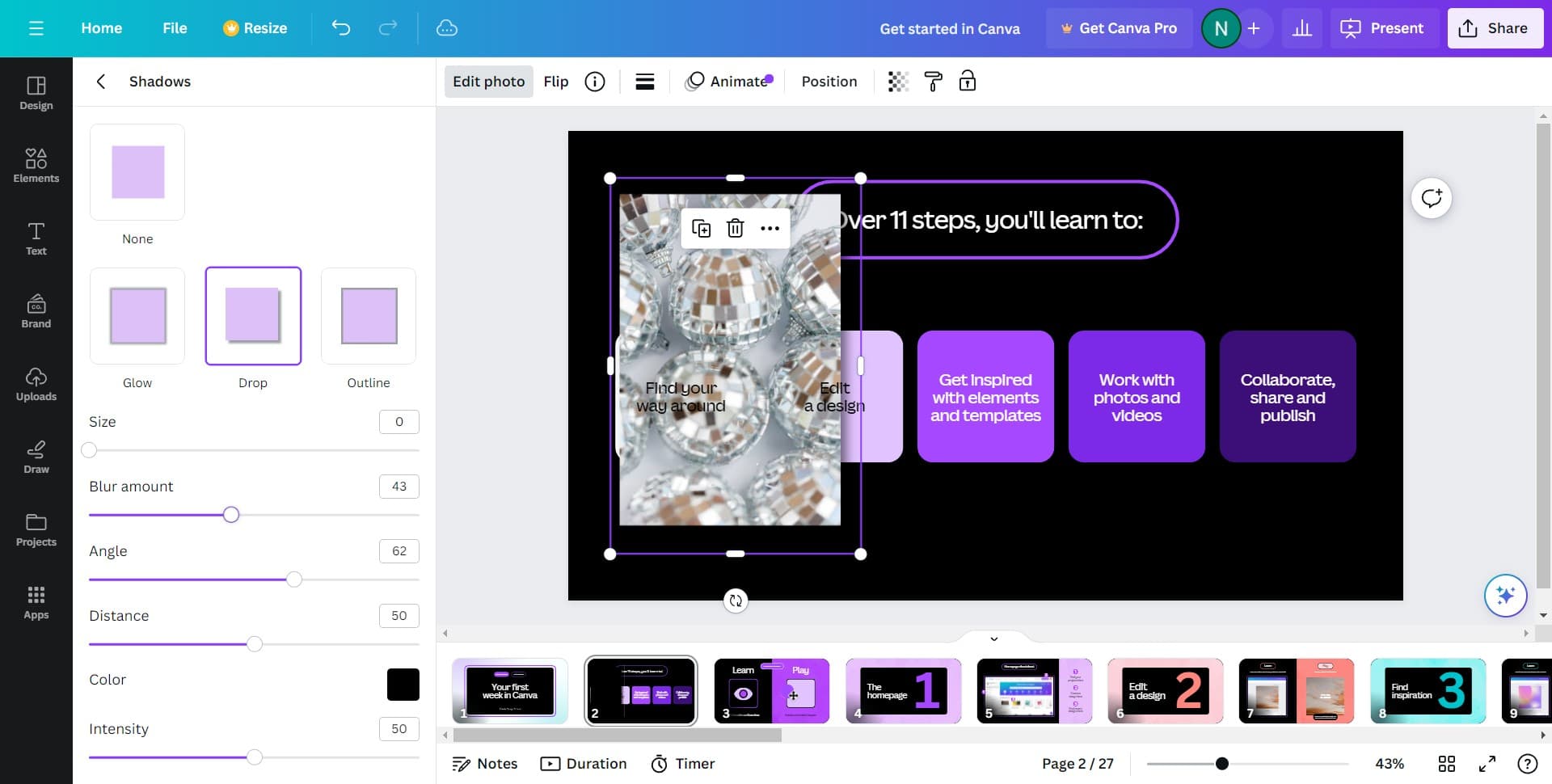Collapse the page thumbnails strip

(993, 639)
